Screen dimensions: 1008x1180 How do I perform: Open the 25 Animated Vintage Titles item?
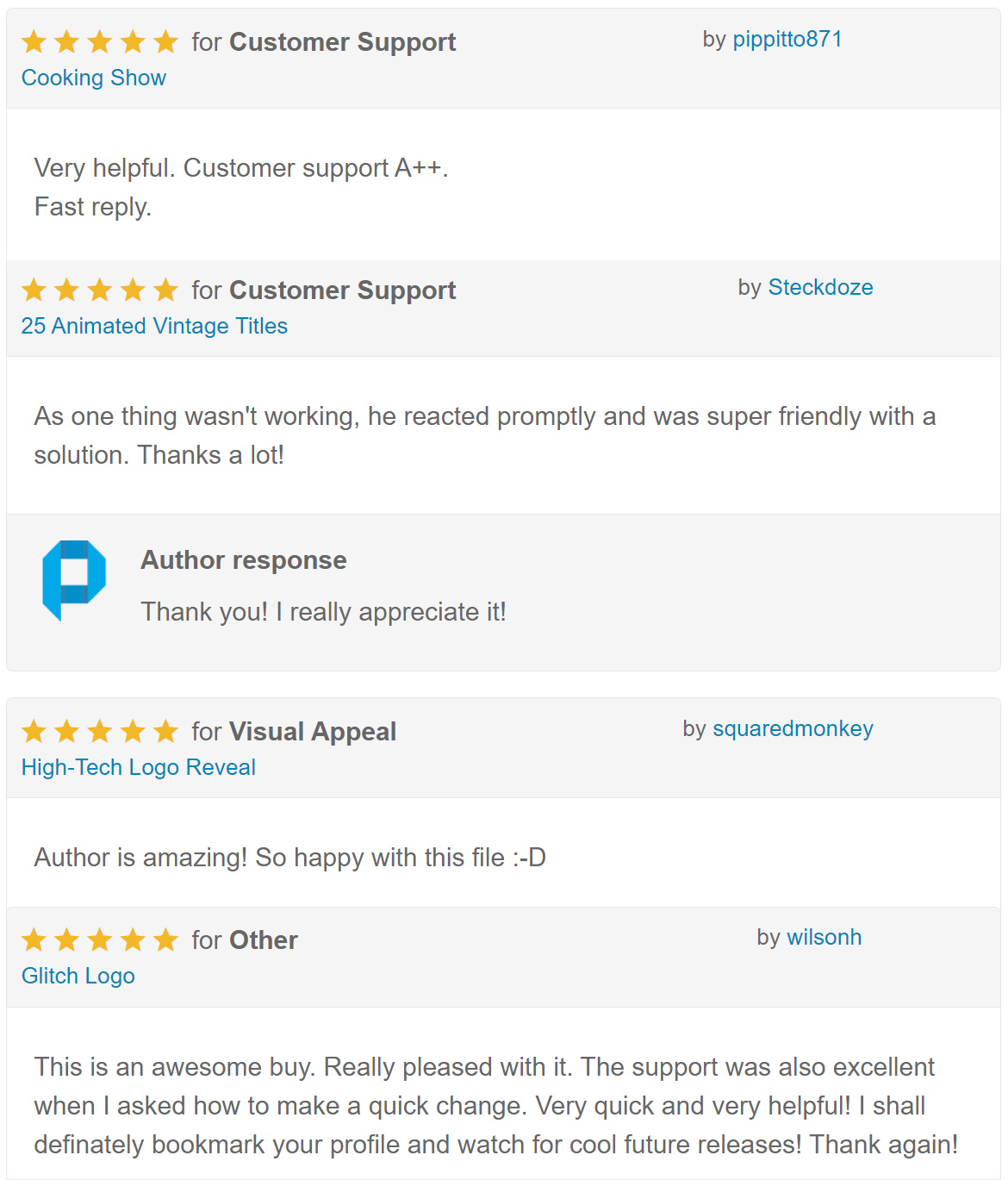click(x=154, y=326)
